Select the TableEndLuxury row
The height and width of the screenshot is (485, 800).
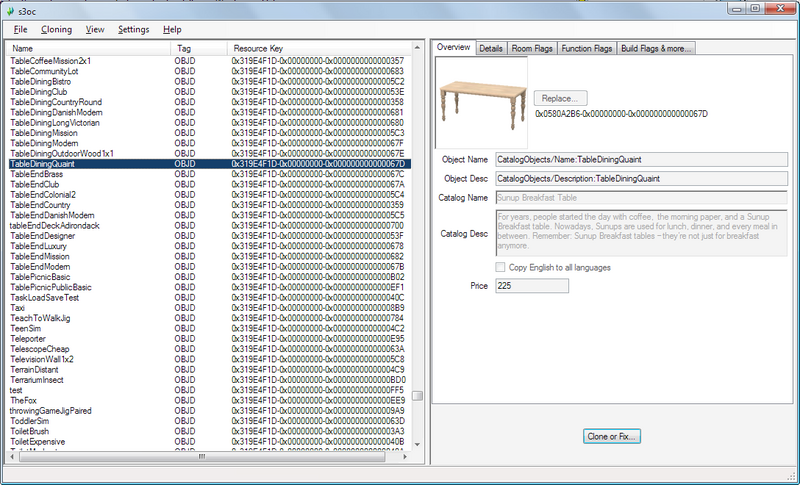point(210,246)
